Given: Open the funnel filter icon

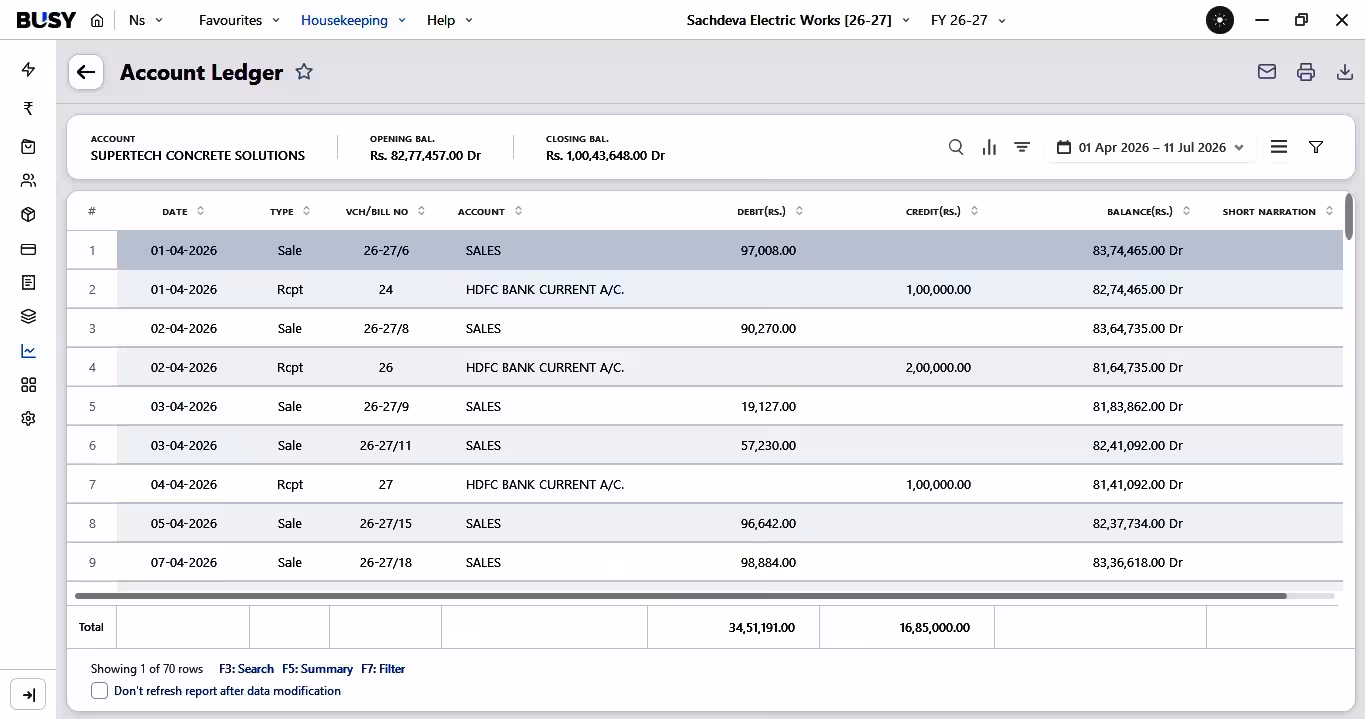Looking at the screenshot, I should pos(1316,147).
